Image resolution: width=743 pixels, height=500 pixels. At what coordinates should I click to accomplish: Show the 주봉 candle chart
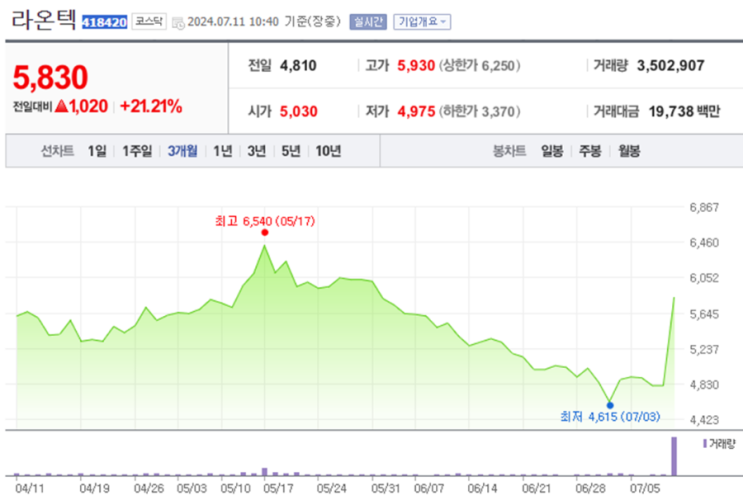tap(590, 151)
